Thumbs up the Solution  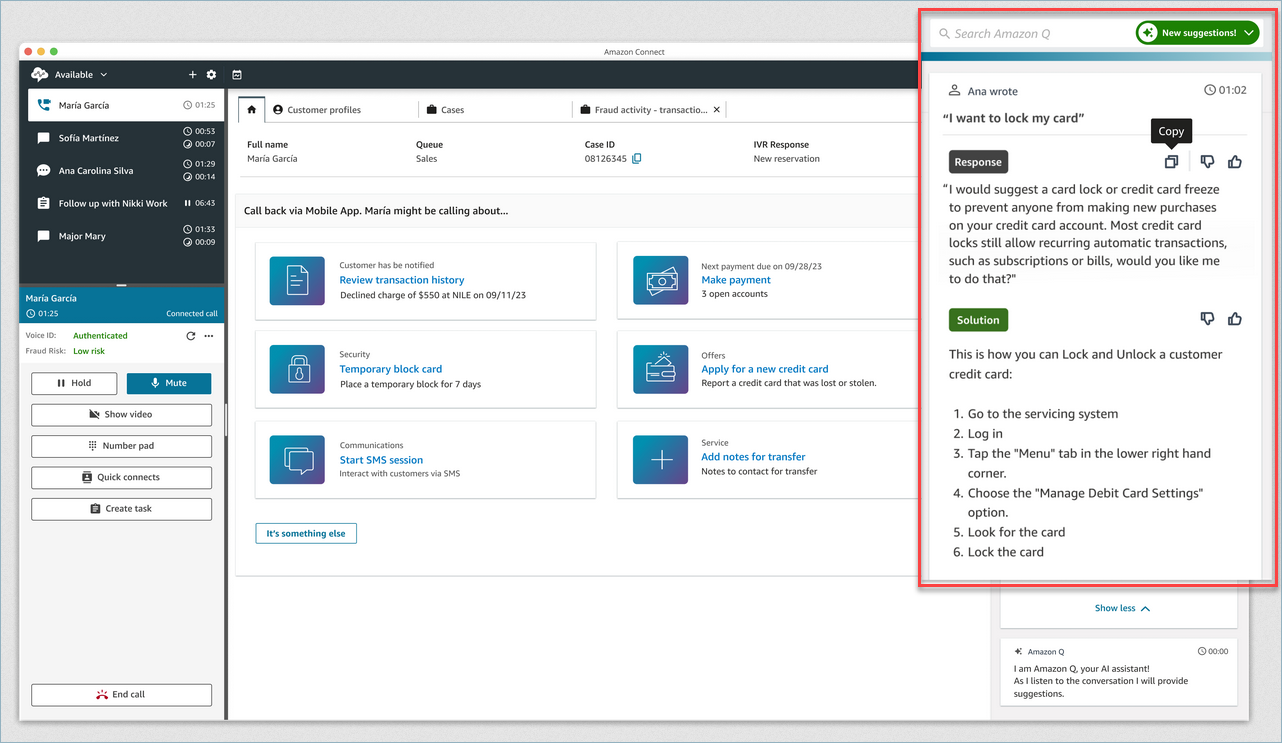pos(1235,319)
